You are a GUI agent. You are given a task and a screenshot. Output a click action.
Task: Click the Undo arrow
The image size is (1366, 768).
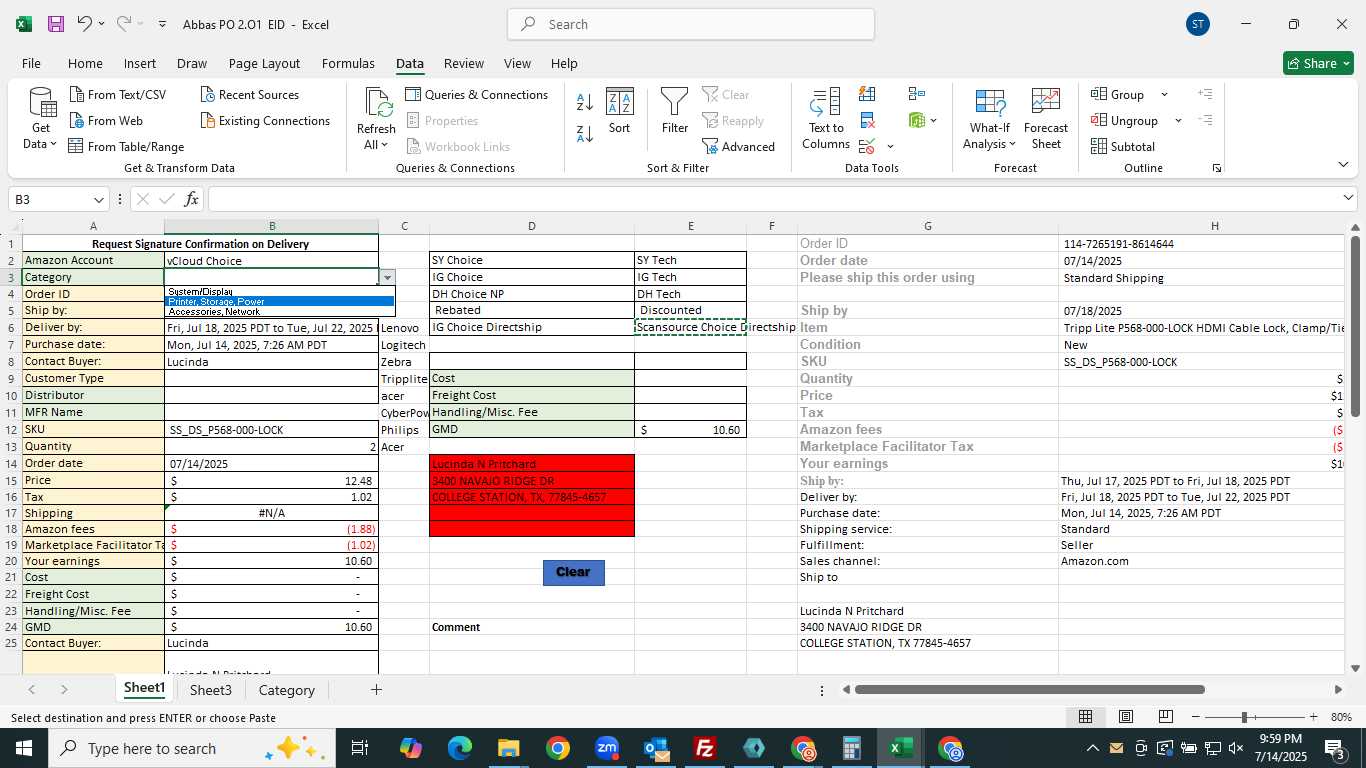tap(85, 24)
